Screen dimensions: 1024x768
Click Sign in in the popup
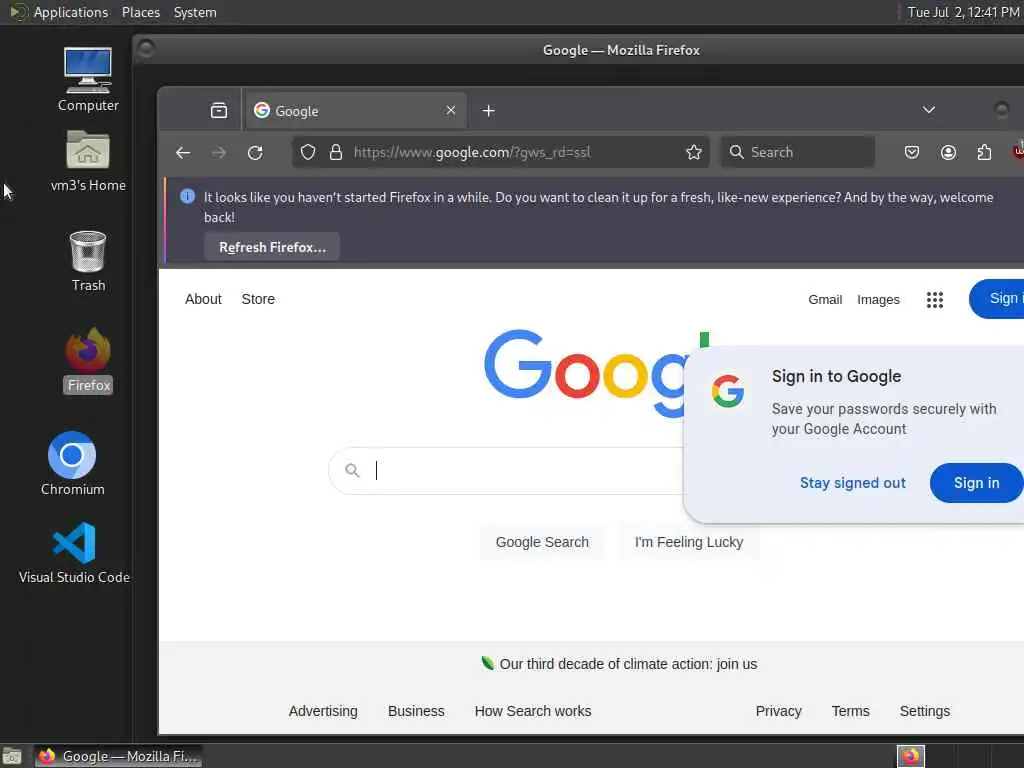point(976,483)
